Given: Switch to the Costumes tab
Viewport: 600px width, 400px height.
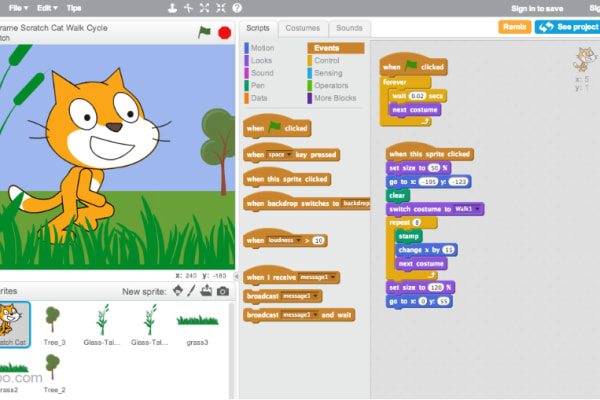Looking at the screenshot, I should tap(302, 28).
